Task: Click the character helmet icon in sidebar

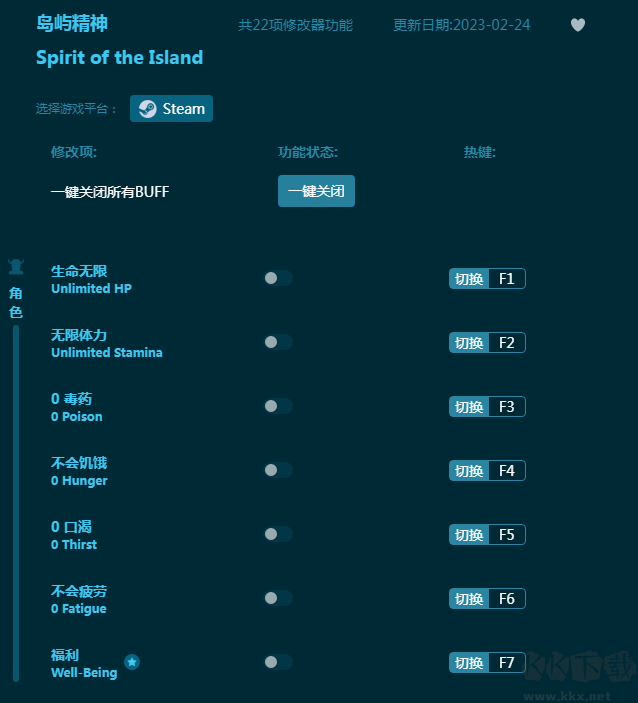Action: 16,267
